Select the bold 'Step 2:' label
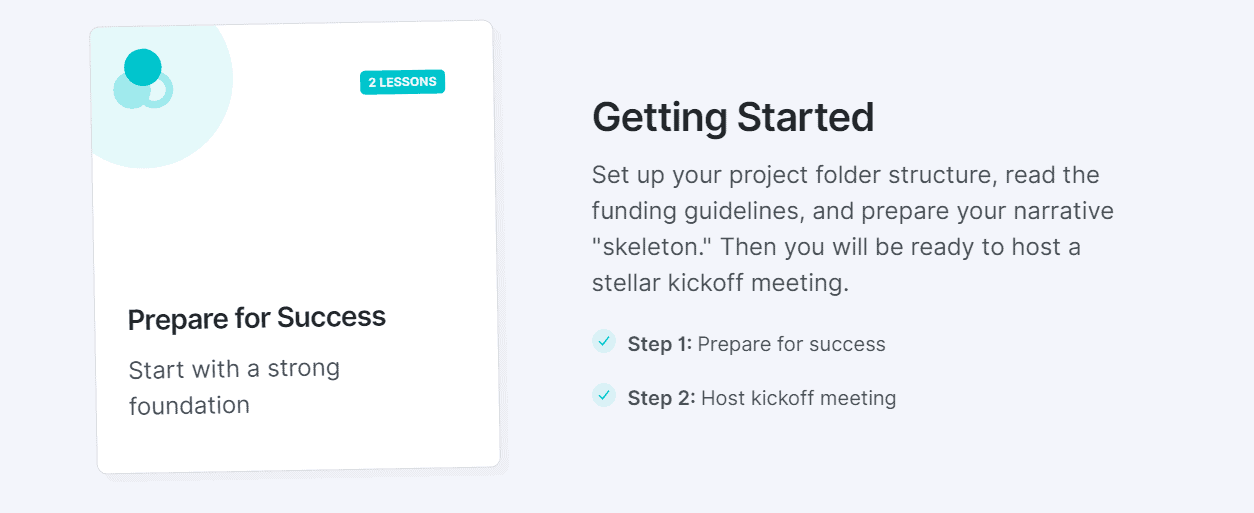1254x513 pixels. coord(662,398)
